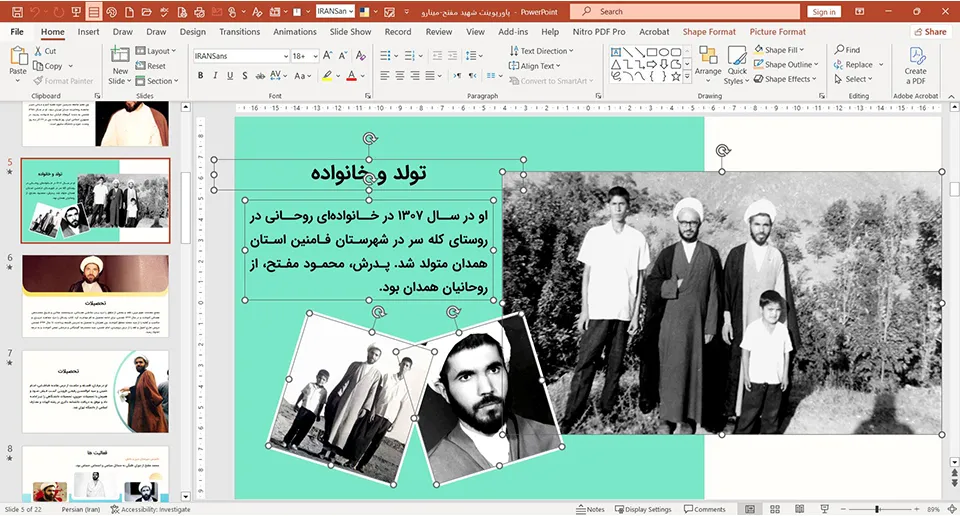Expand Shape Effects dropdown
Image resolution: width=960 pixels, height=516 pixels.
pos(786,79)
